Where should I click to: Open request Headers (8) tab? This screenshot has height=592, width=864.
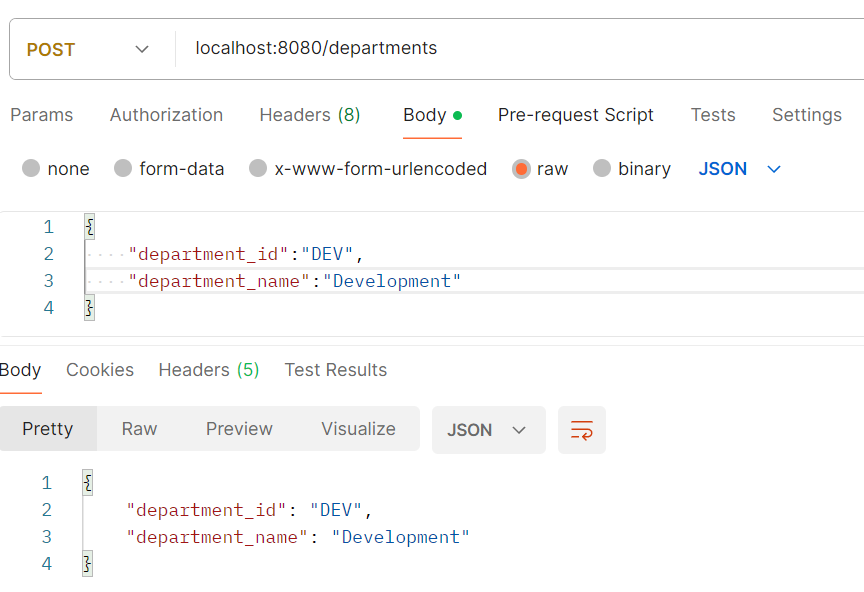(310, 115)
